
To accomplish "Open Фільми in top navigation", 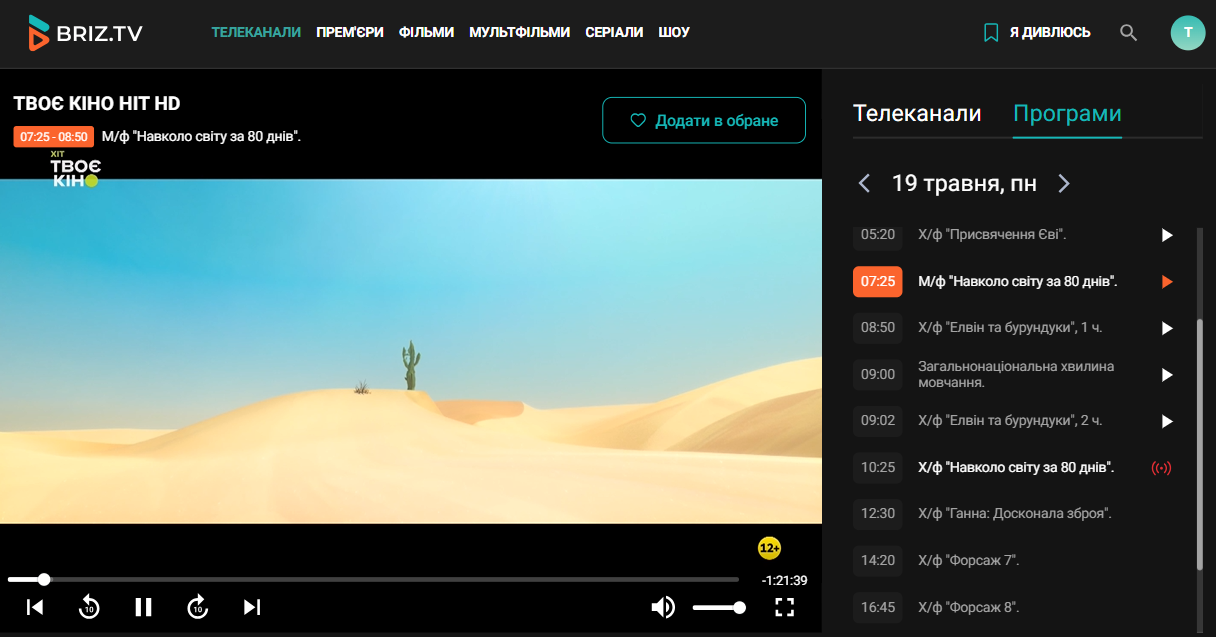I will pos(426,33).
